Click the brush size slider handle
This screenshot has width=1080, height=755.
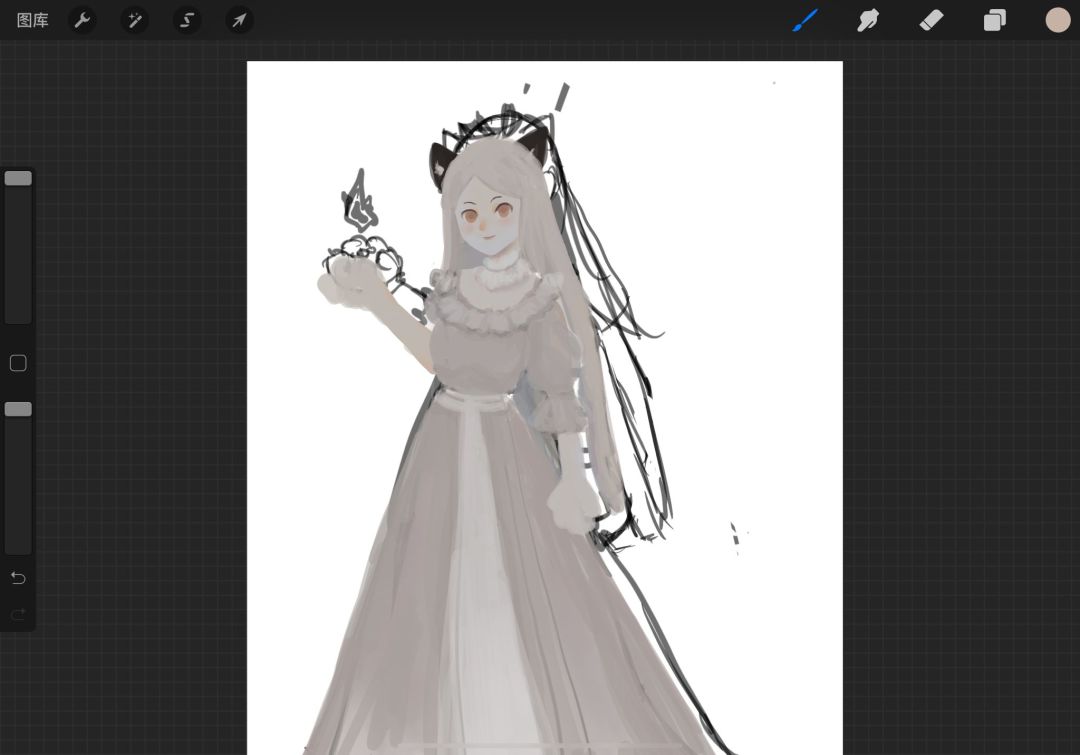point(18,178)
